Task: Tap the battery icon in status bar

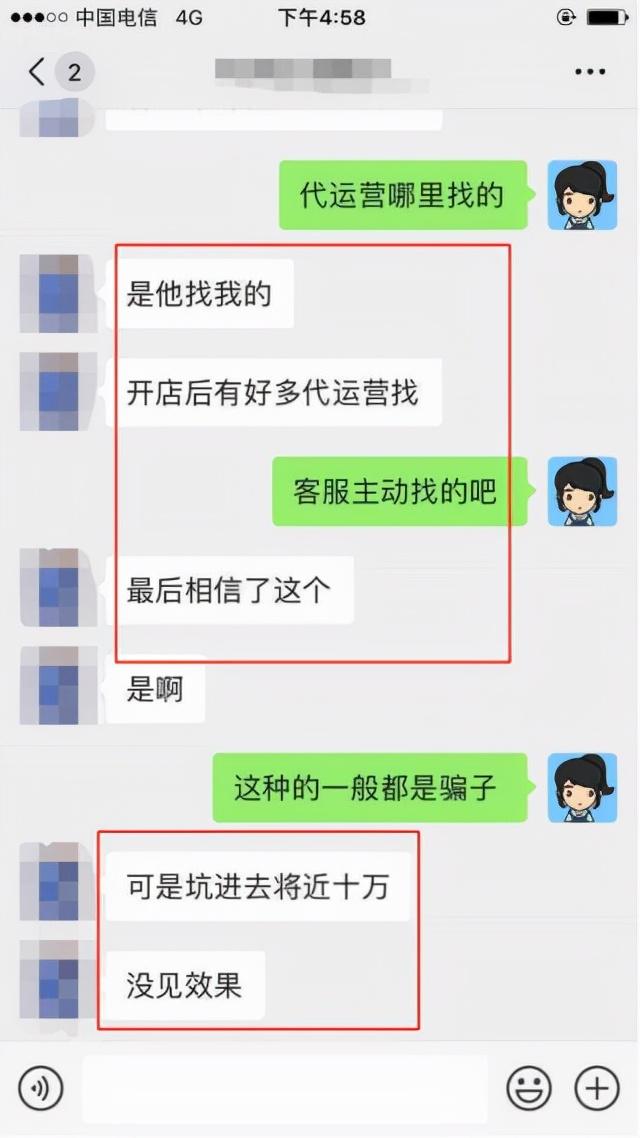Action: pyautogui.click(x=607, y=17)
